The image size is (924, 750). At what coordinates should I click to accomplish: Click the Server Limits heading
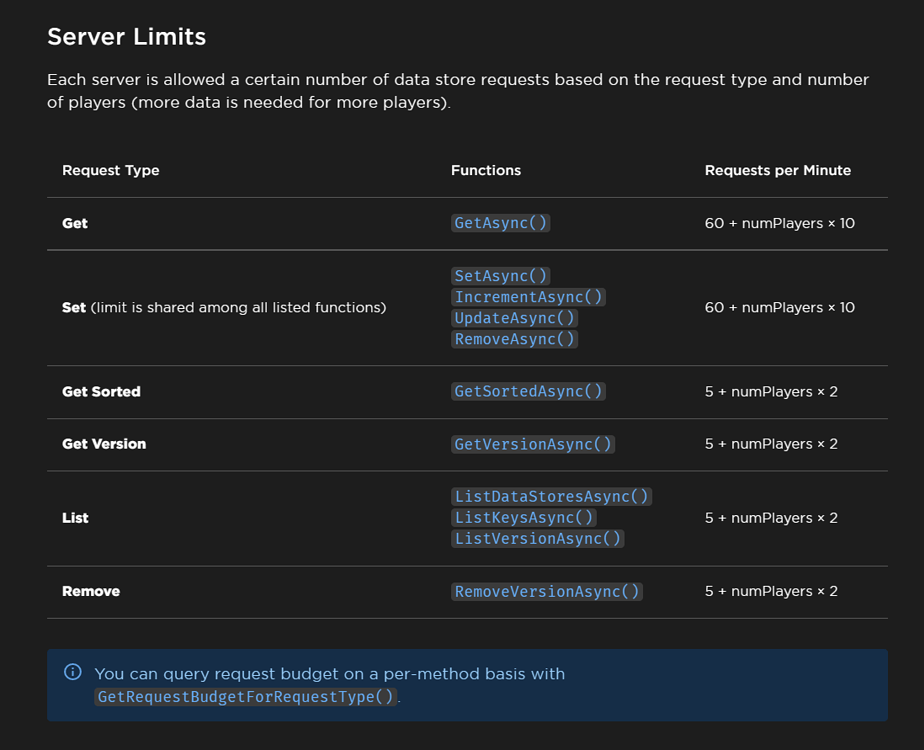click(126, 37)
